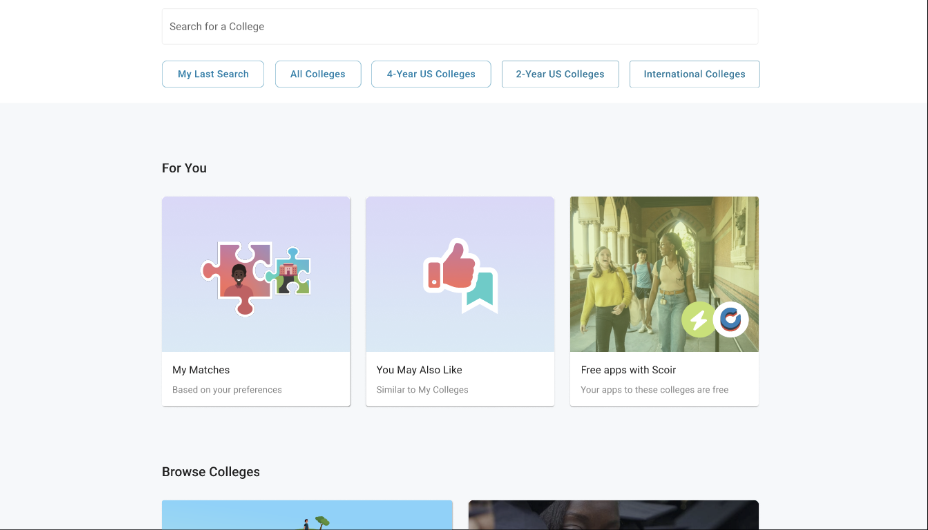This screenshot has height=530, width=928.
Task: Click the For You heading
Action: tap(184, 168)
